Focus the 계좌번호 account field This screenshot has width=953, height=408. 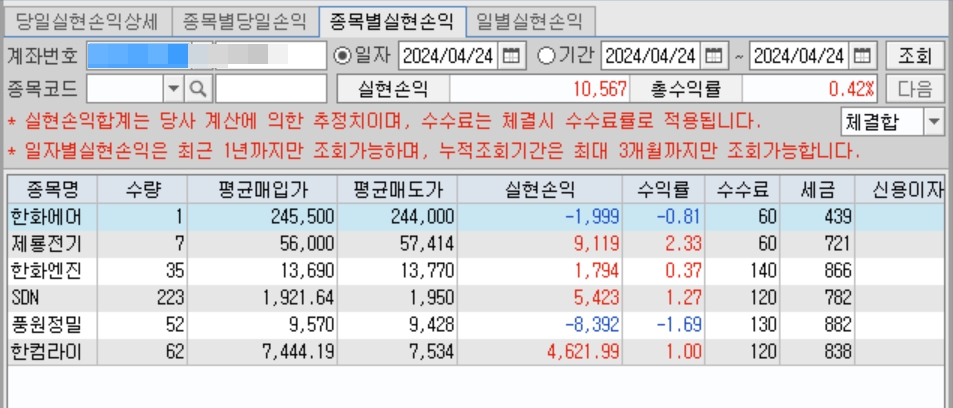click(207, 57)
